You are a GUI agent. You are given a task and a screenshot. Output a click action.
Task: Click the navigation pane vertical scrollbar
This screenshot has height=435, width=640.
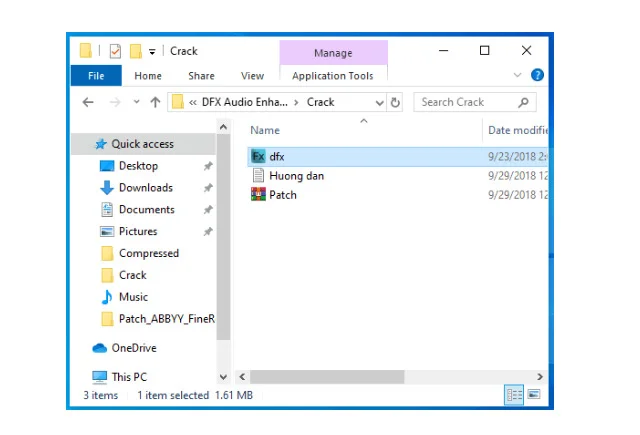click(223, 250)
